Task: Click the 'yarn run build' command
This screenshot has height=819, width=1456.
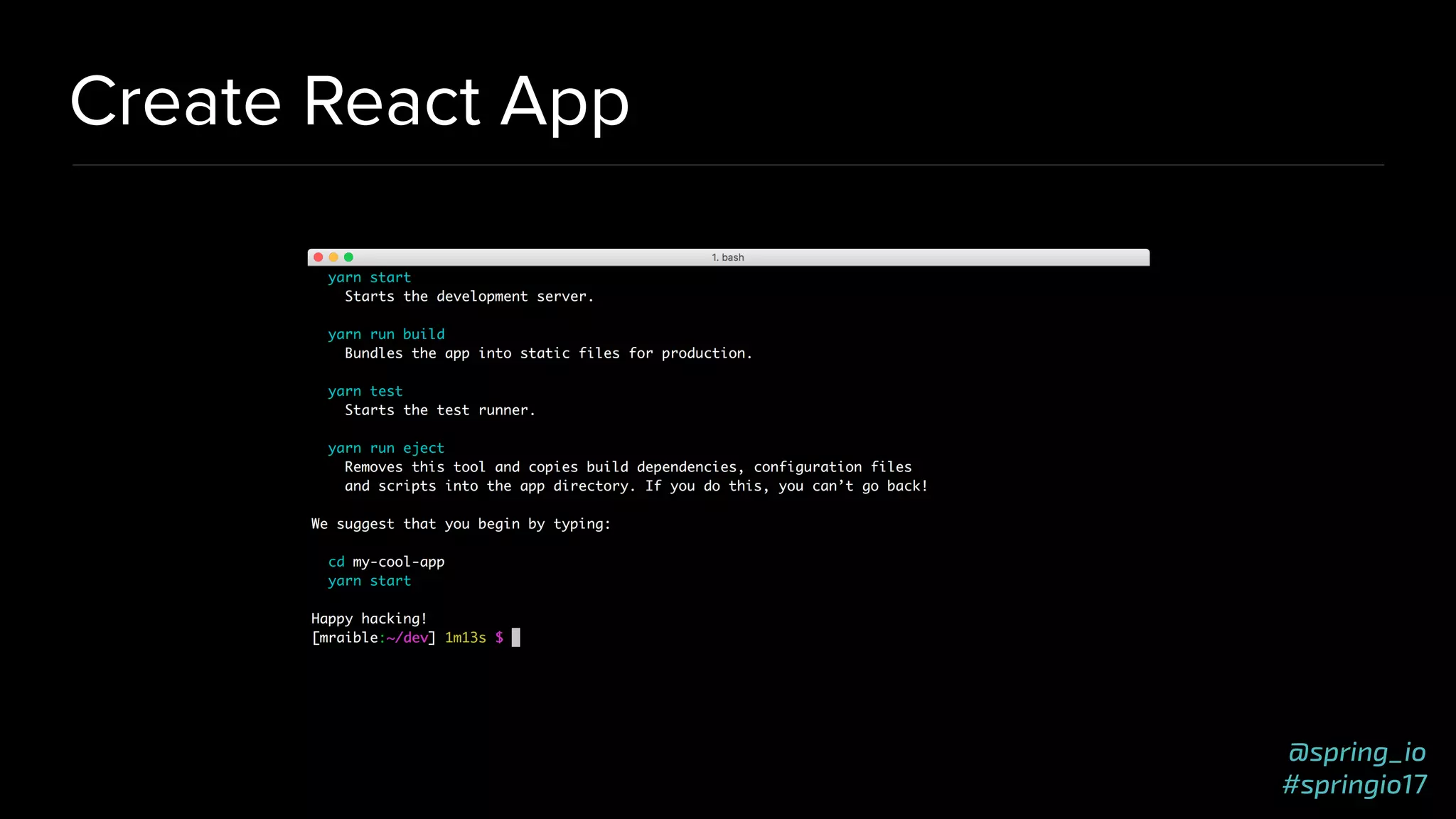Action: (386, 334)
